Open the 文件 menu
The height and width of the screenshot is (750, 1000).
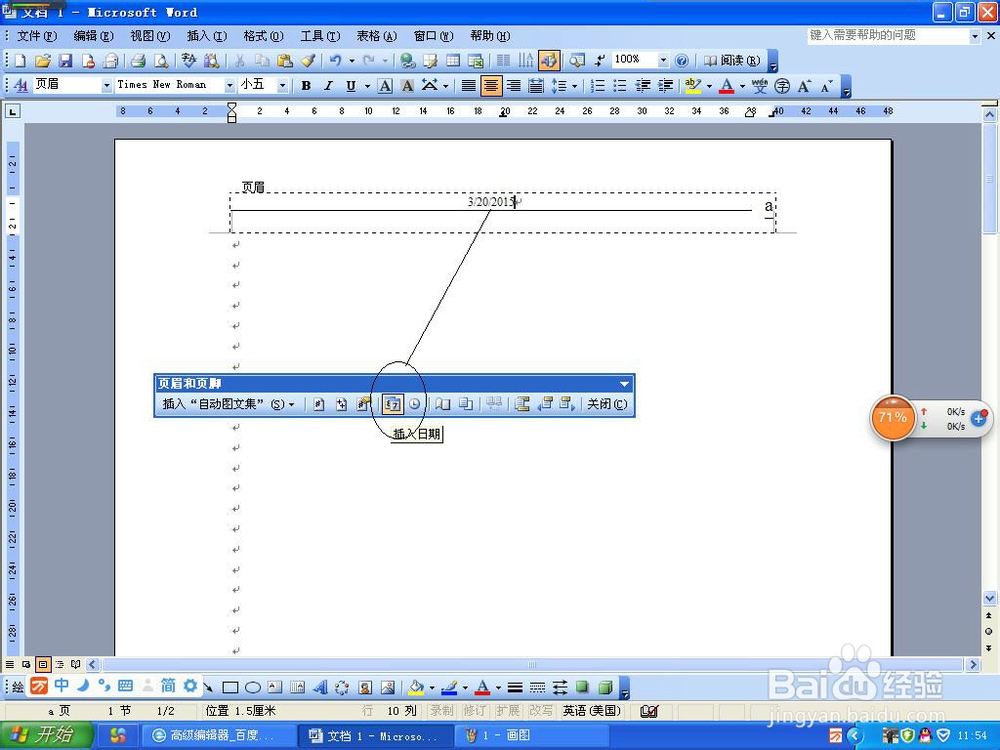pyautogui.click(x=36, y=36)
